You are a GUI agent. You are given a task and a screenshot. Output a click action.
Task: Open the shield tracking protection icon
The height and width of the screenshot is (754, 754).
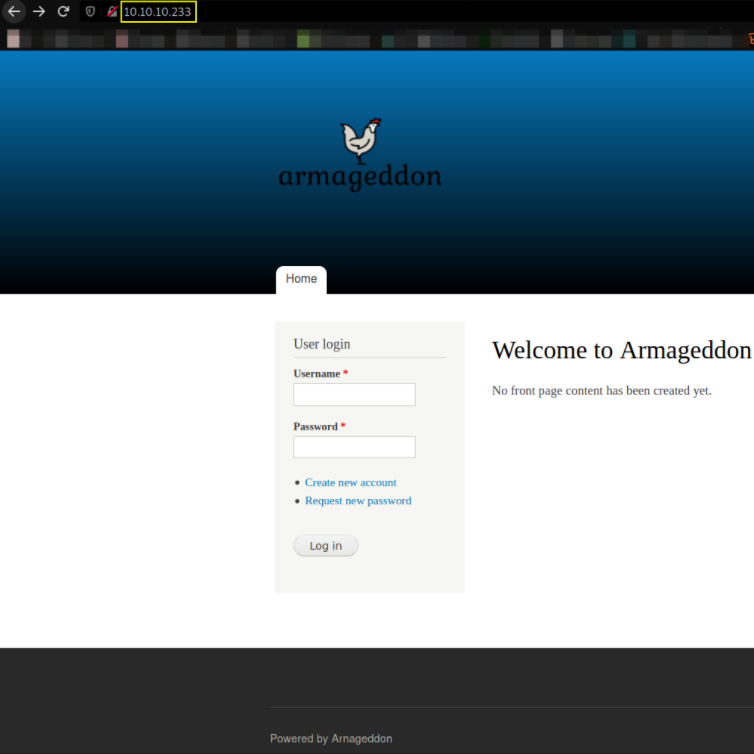pos(90,12)
